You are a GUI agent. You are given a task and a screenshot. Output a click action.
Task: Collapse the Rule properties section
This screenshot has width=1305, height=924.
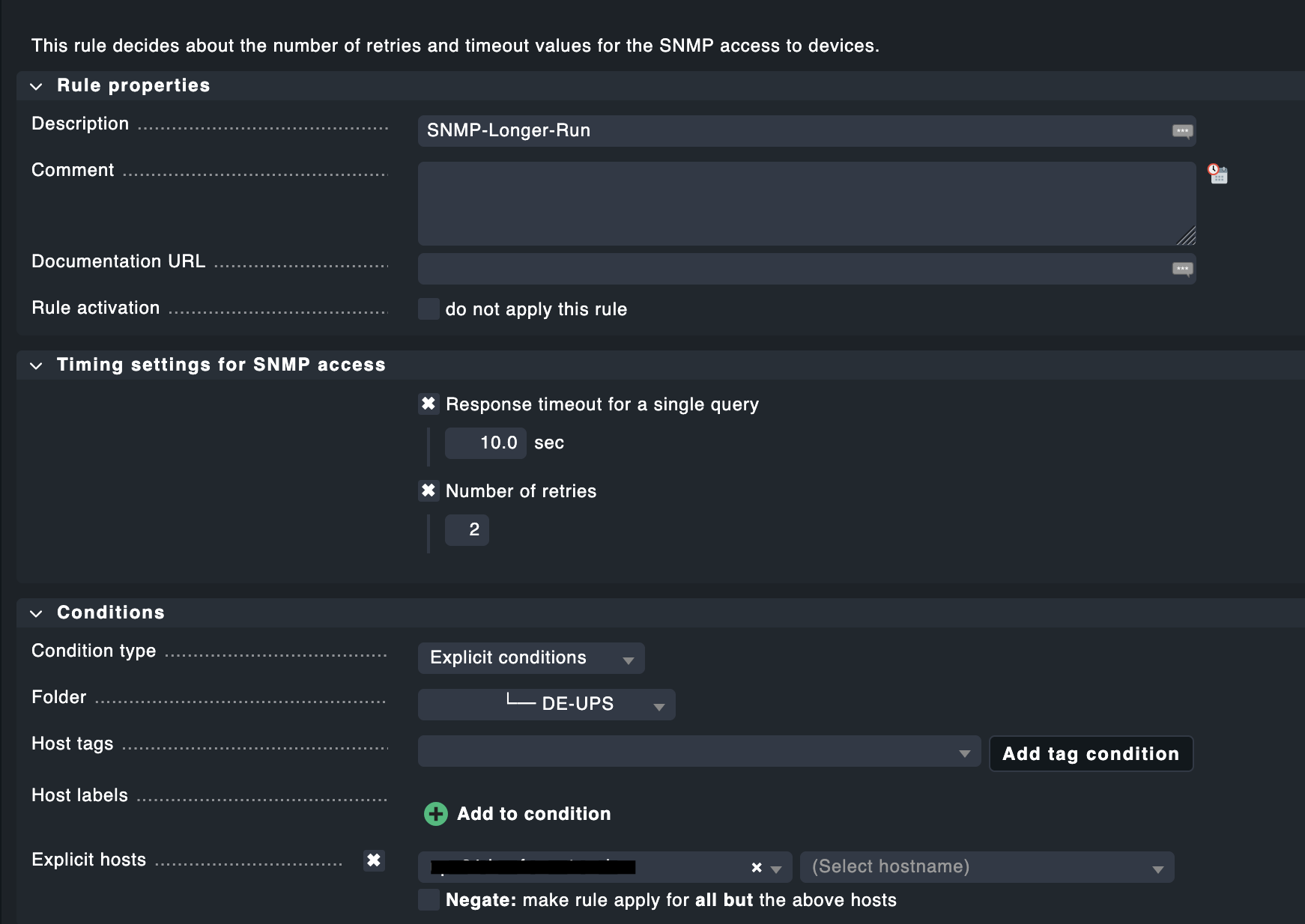pyautogui.click(x=36, y=86)
